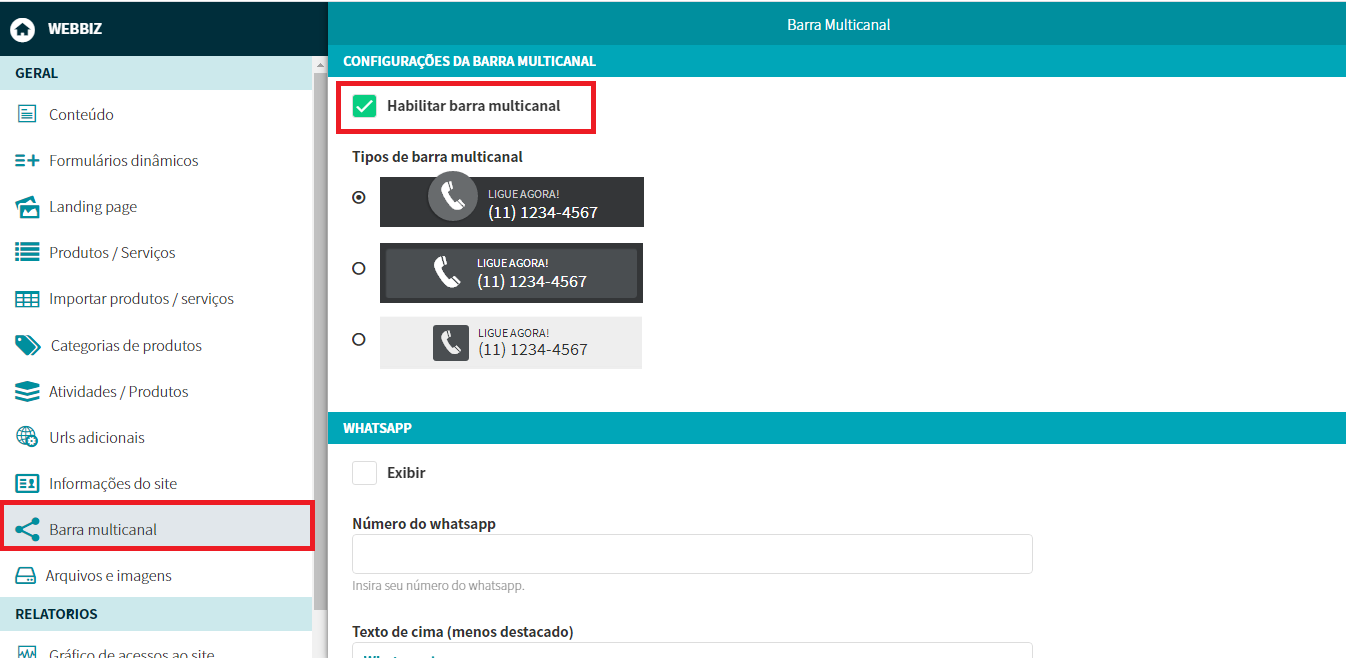Click the Landing page icon

coord(27,207)
